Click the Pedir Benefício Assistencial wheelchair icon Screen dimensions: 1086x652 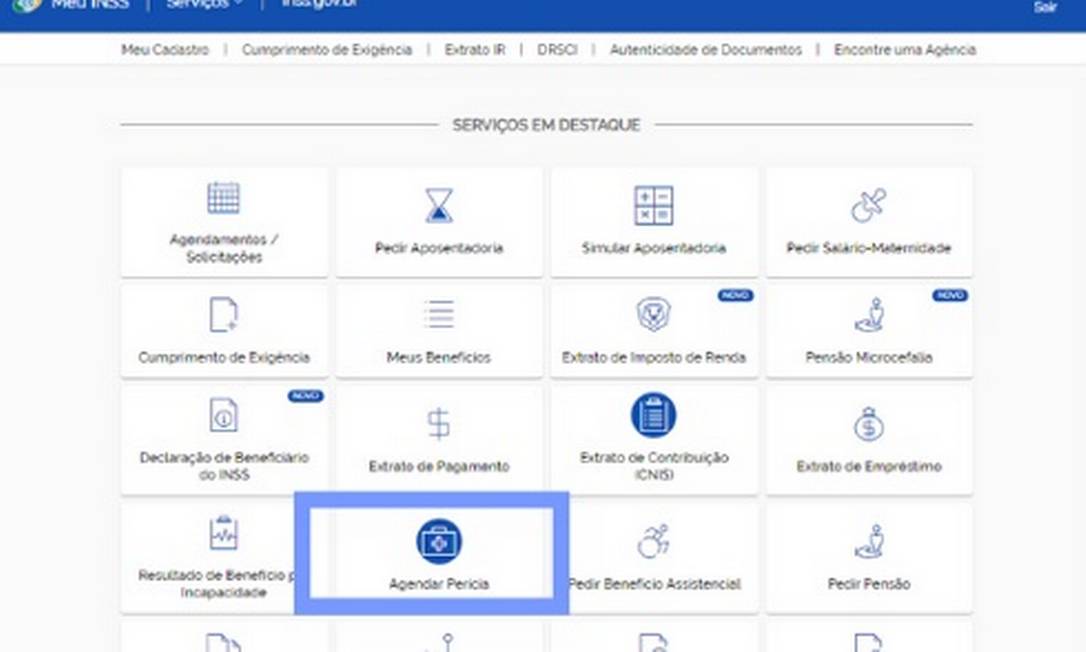pyautogui.click(x=653, y=542)
